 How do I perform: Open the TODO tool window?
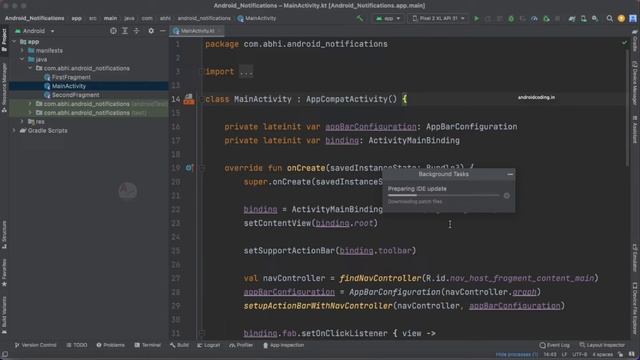(x=77, y=345)
